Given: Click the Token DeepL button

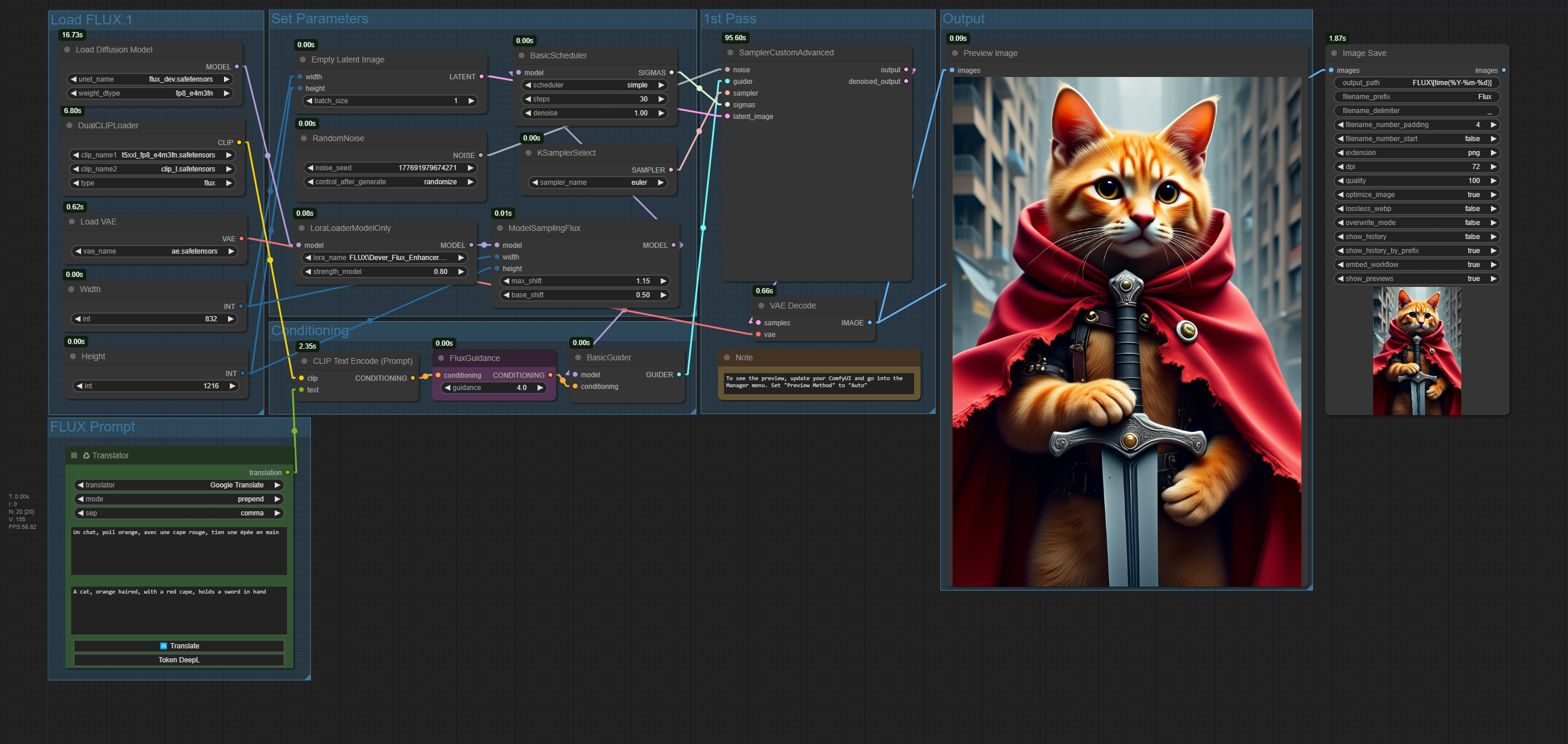Looking at the screenshot, I should point(179,659).
